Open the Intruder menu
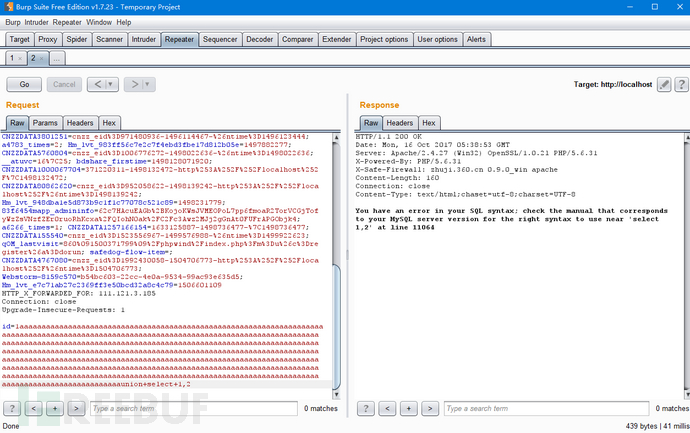This screenshot has height=433, width=690. pos(37,22)
